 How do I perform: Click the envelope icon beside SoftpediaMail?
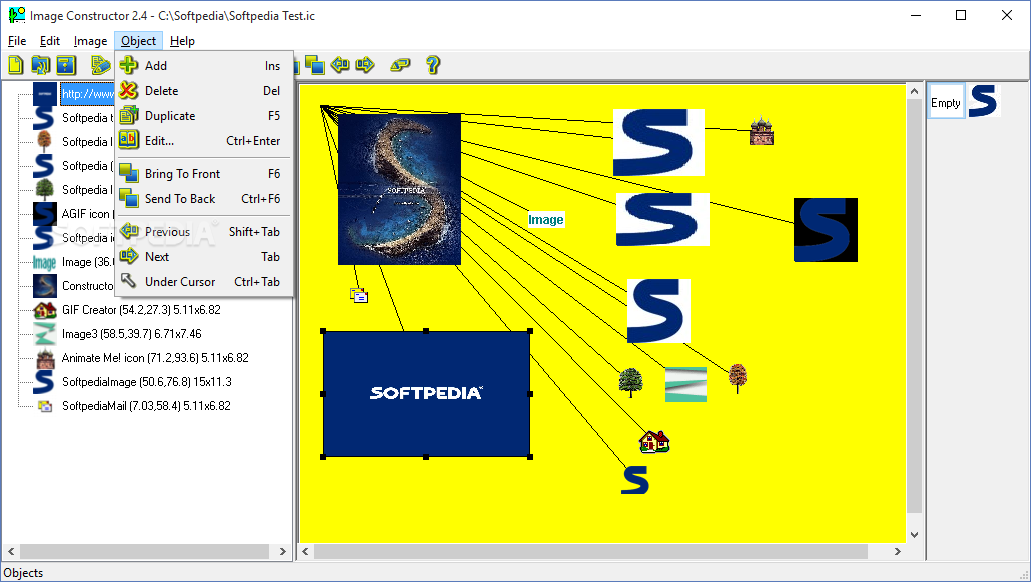click(45, 406)
